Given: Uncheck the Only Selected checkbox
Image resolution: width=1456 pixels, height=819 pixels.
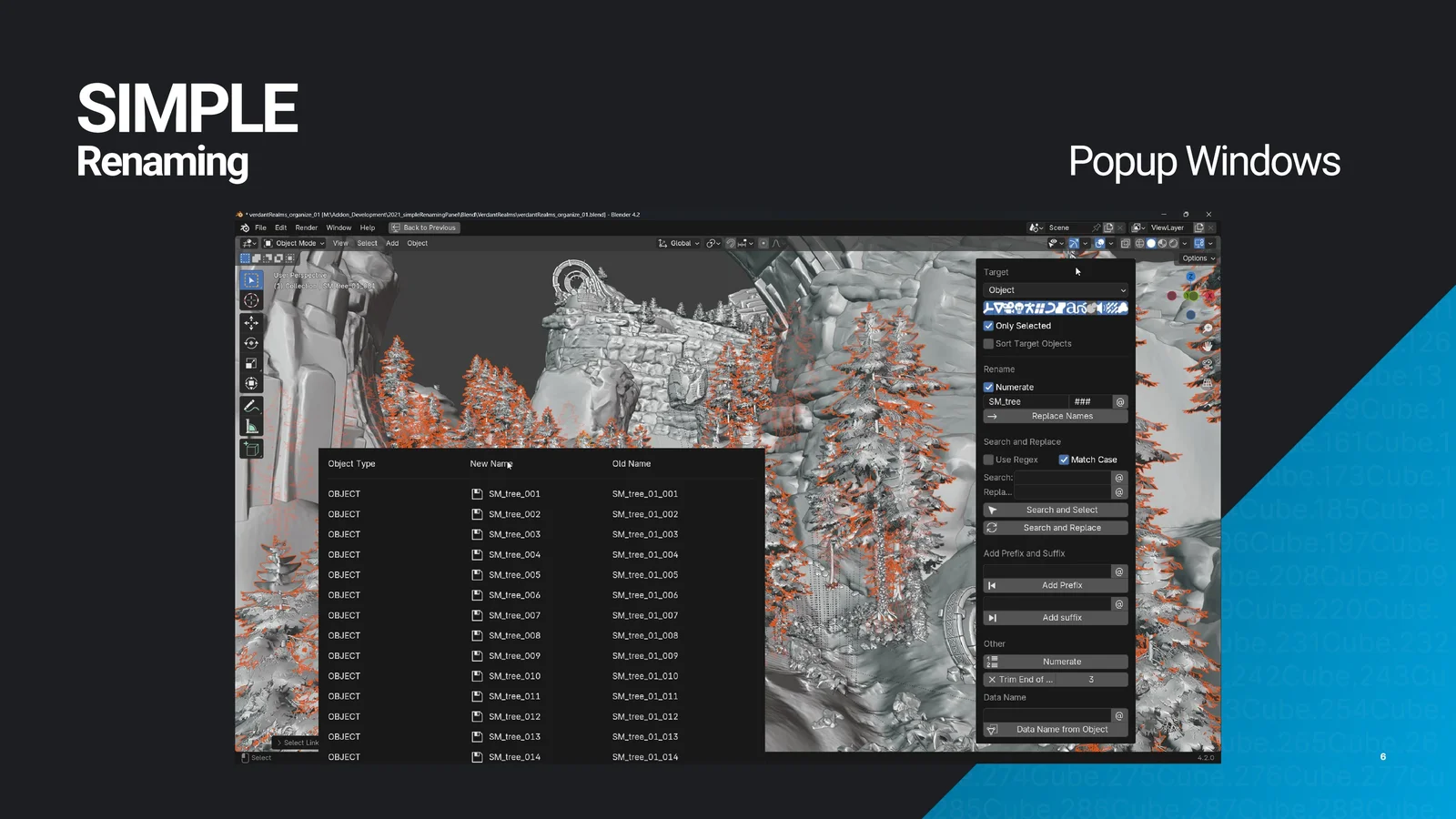Looking at the screenshot, I should [x=989, y=326].
